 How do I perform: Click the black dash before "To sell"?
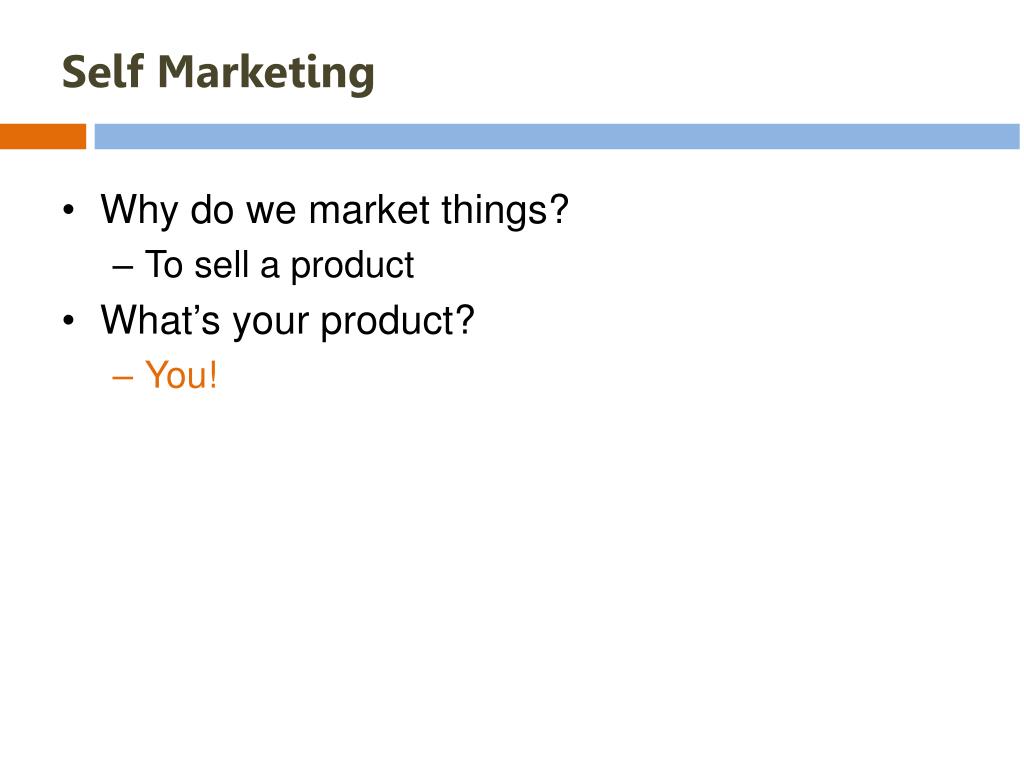point(123,267)
